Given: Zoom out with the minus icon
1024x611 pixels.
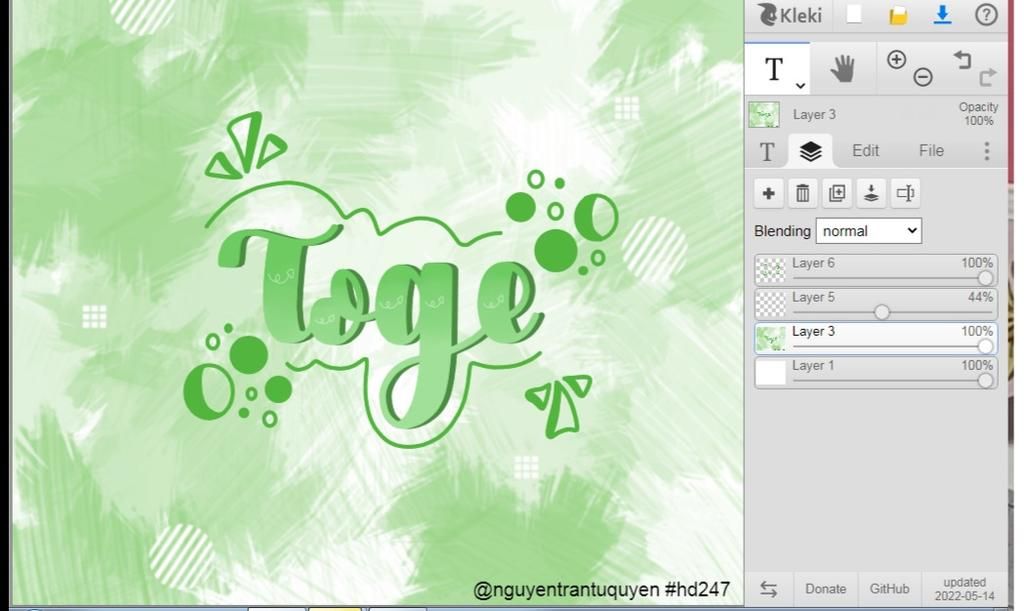Looking at the screenshot, I should pyautogui.click(x=923, y=77).
